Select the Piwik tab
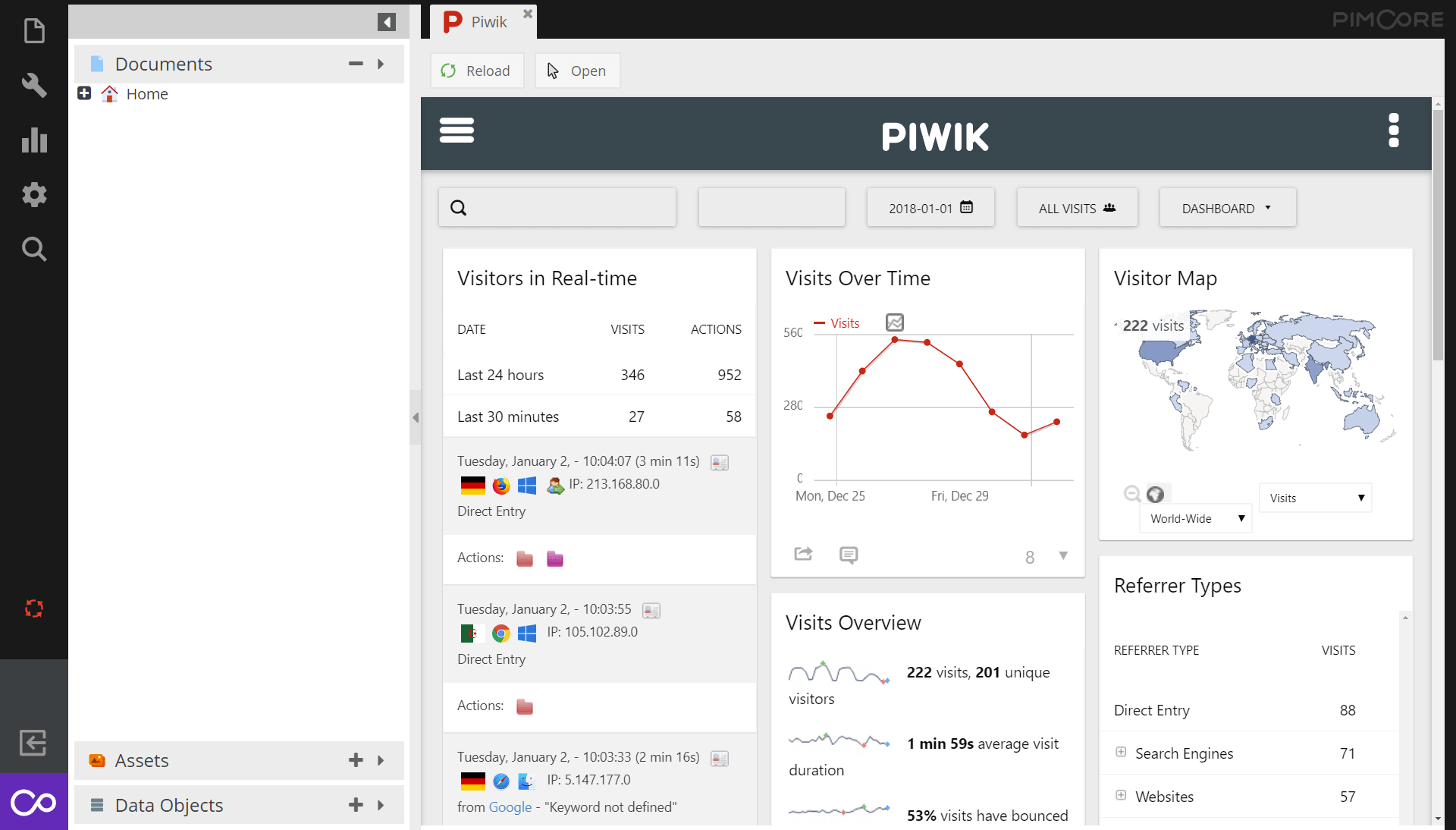Viewport: 1456px width, 830px height. coord(482,22)
